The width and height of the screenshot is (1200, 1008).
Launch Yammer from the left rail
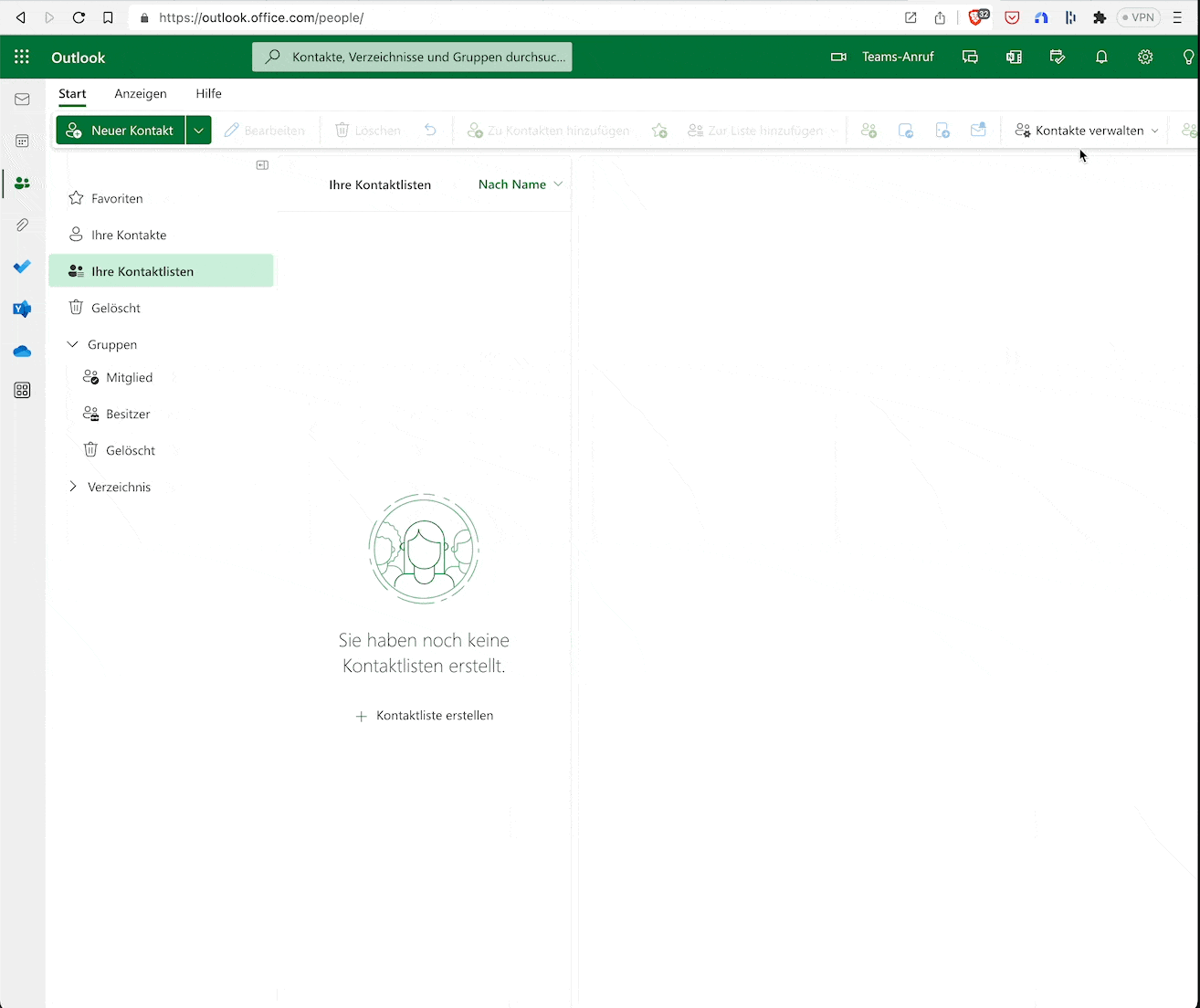[22, 309]
